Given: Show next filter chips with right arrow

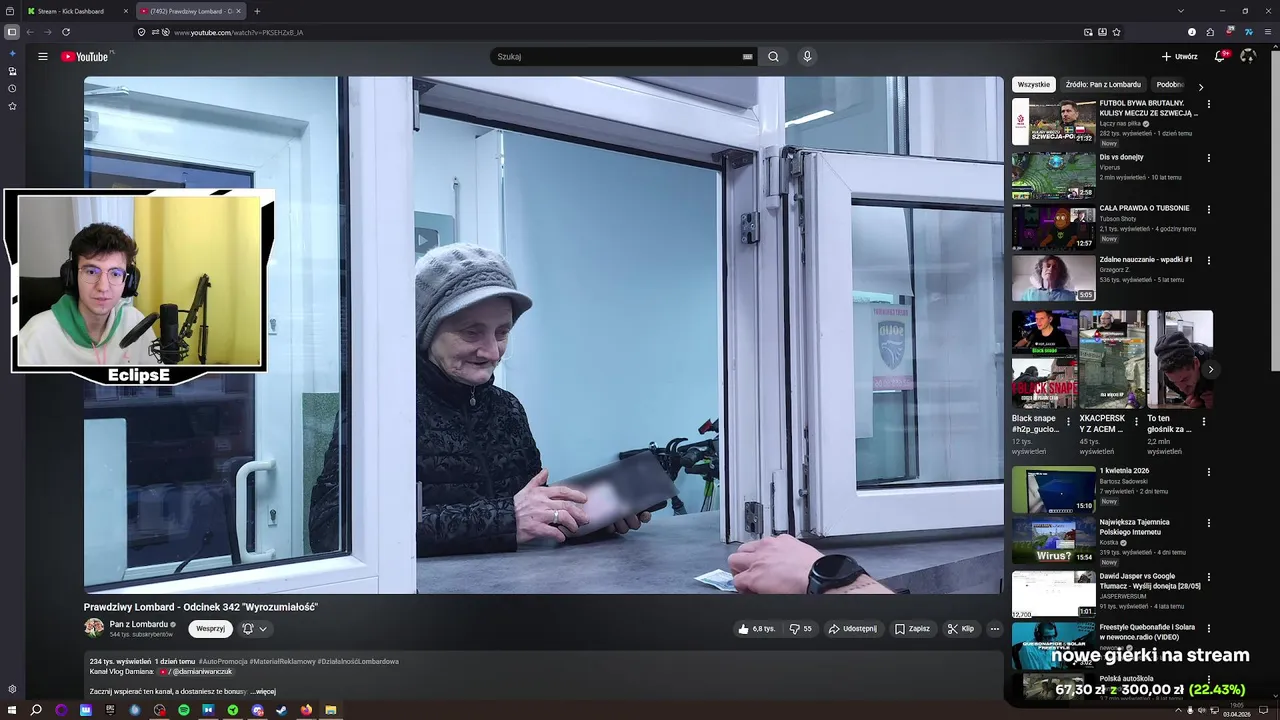Looking at the screenshot, I should 1201,87.
